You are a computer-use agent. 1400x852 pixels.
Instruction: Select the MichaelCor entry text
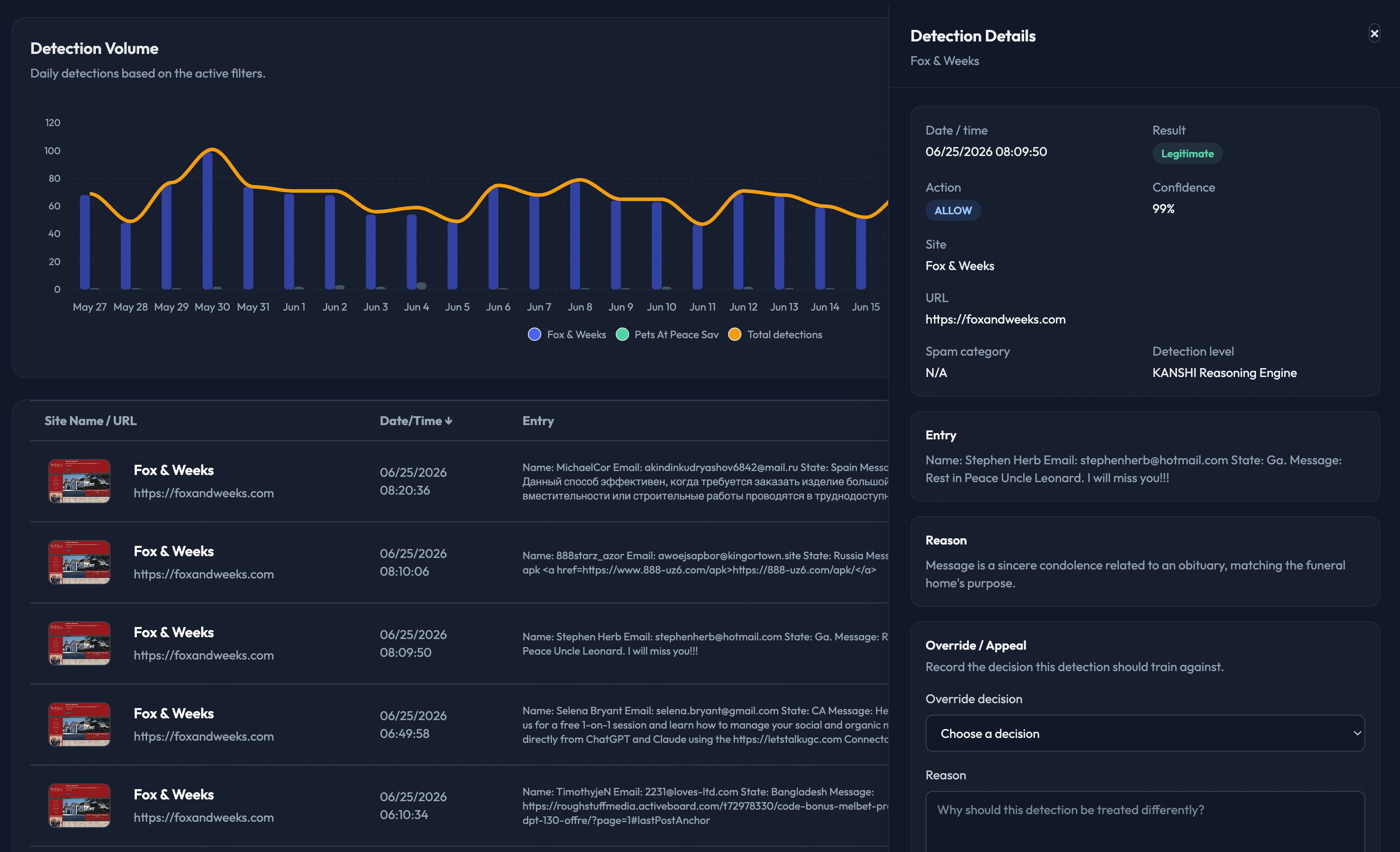click(705, 482)
